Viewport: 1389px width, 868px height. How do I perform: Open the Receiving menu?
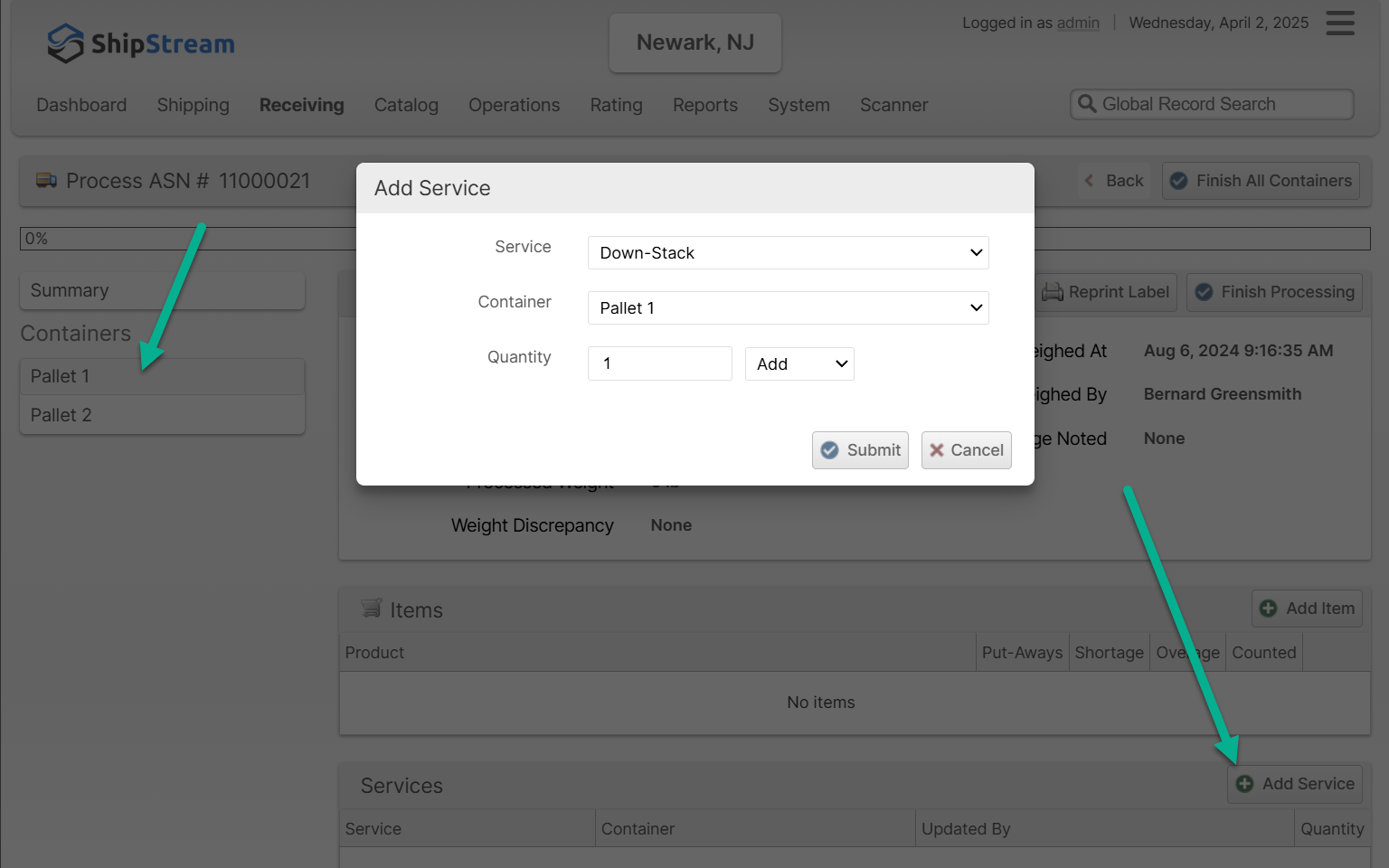pyautogui.click(x=301, y=105)
